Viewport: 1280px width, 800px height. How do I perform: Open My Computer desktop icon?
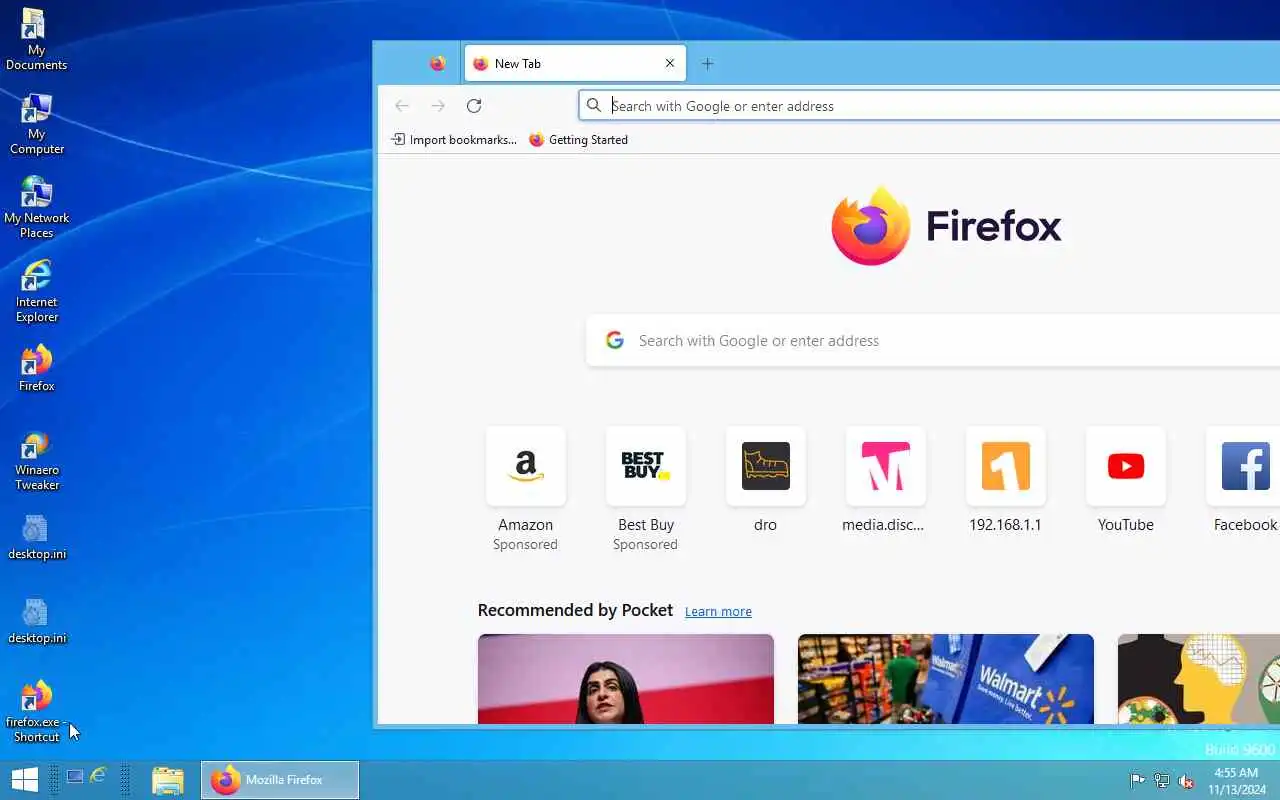pyautogui.click(x=36, y=124)
